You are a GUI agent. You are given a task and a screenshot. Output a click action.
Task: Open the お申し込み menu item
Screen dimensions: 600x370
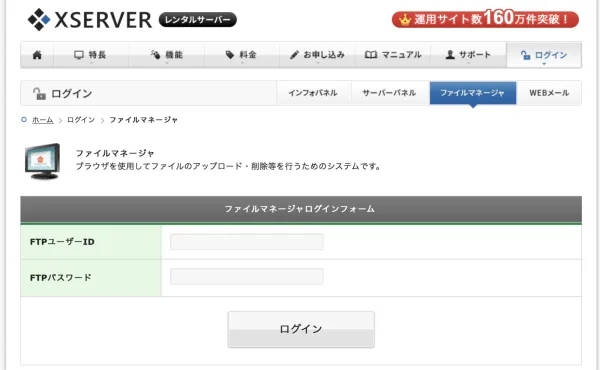click(x=317, y=55)
